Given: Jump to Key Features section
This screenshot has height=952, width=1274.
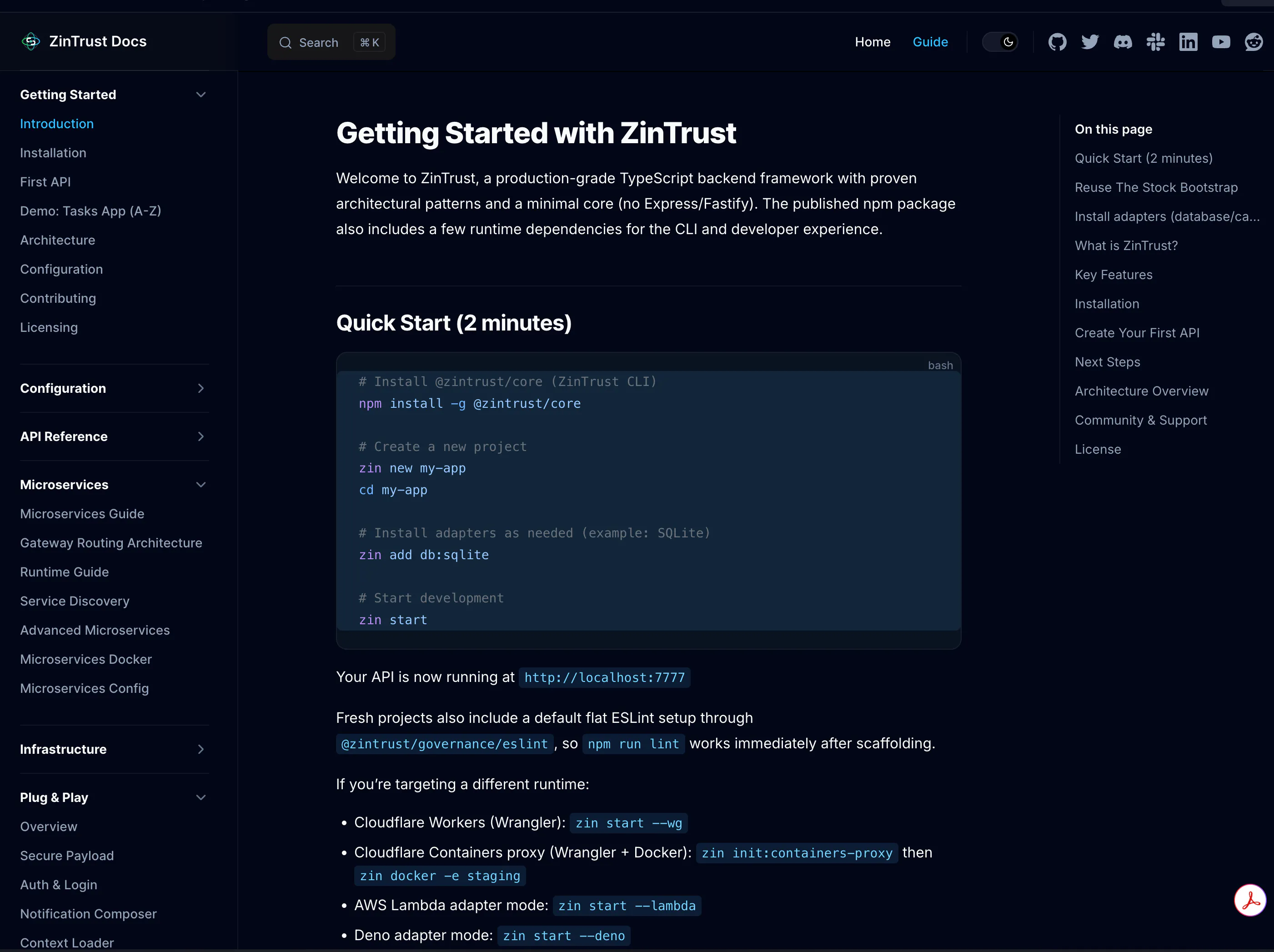Looking at the screenshot, I should point(1113,275).
